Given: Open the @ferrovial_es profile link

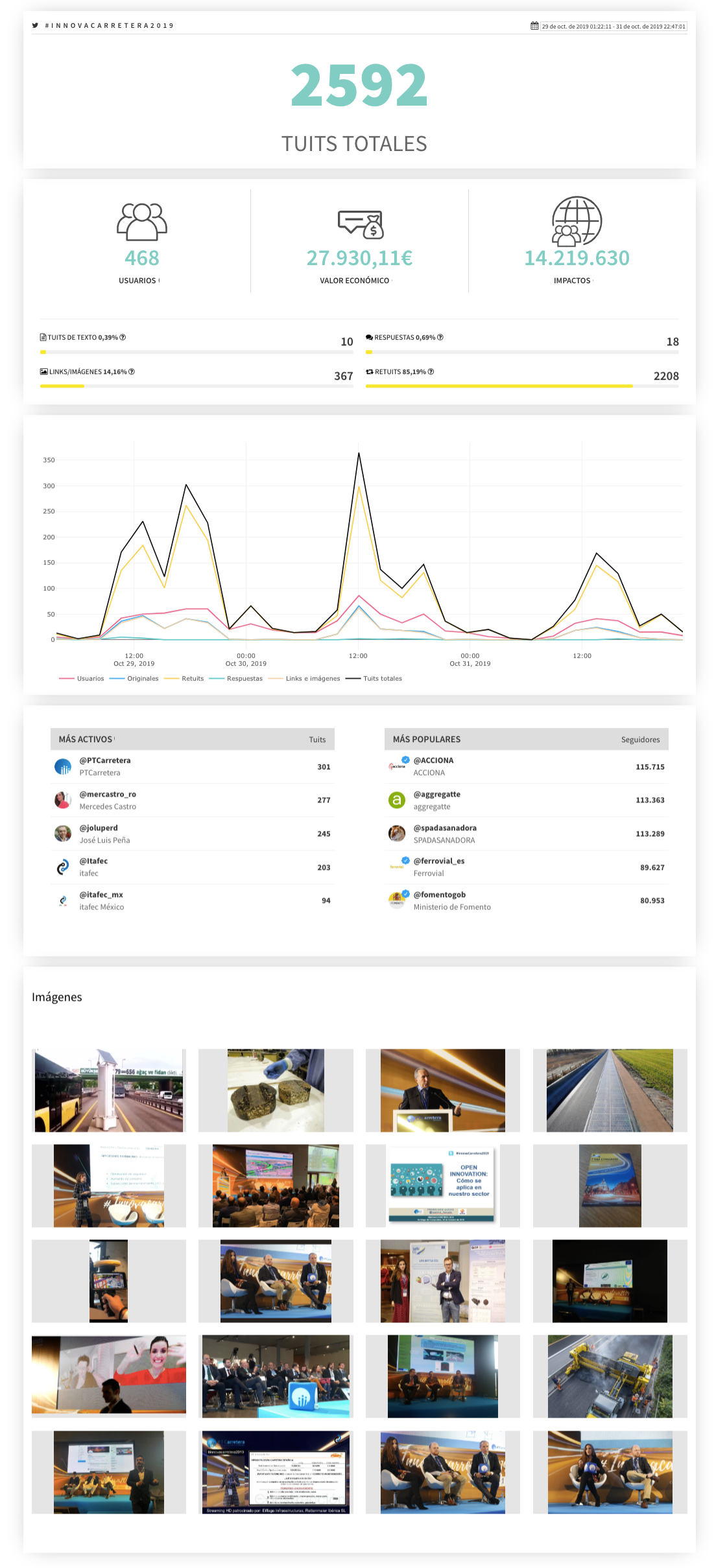Looking at the screenshot, I should pos(439,861).
